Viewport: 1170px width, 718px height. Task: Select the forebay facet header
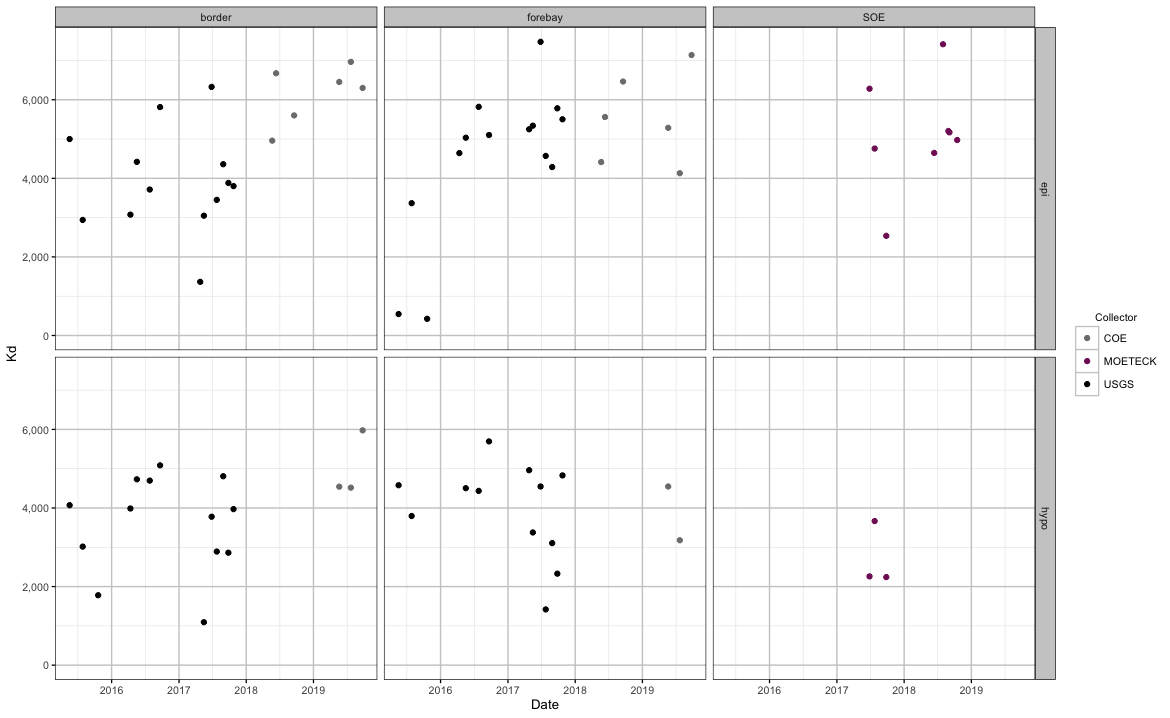click(544, 16)
